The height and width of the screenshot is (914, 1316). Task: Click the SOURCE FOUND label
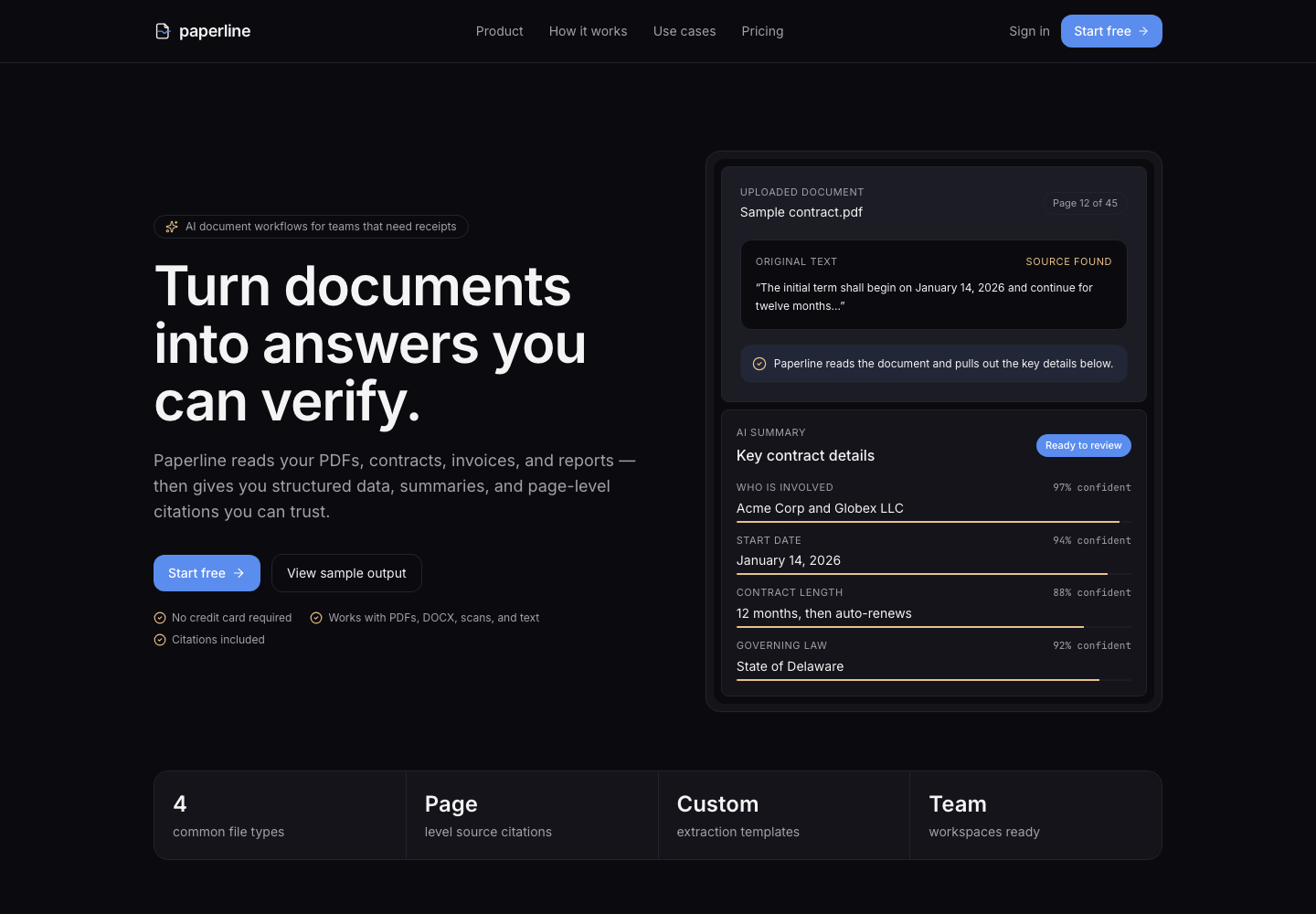pos(1068,261)
